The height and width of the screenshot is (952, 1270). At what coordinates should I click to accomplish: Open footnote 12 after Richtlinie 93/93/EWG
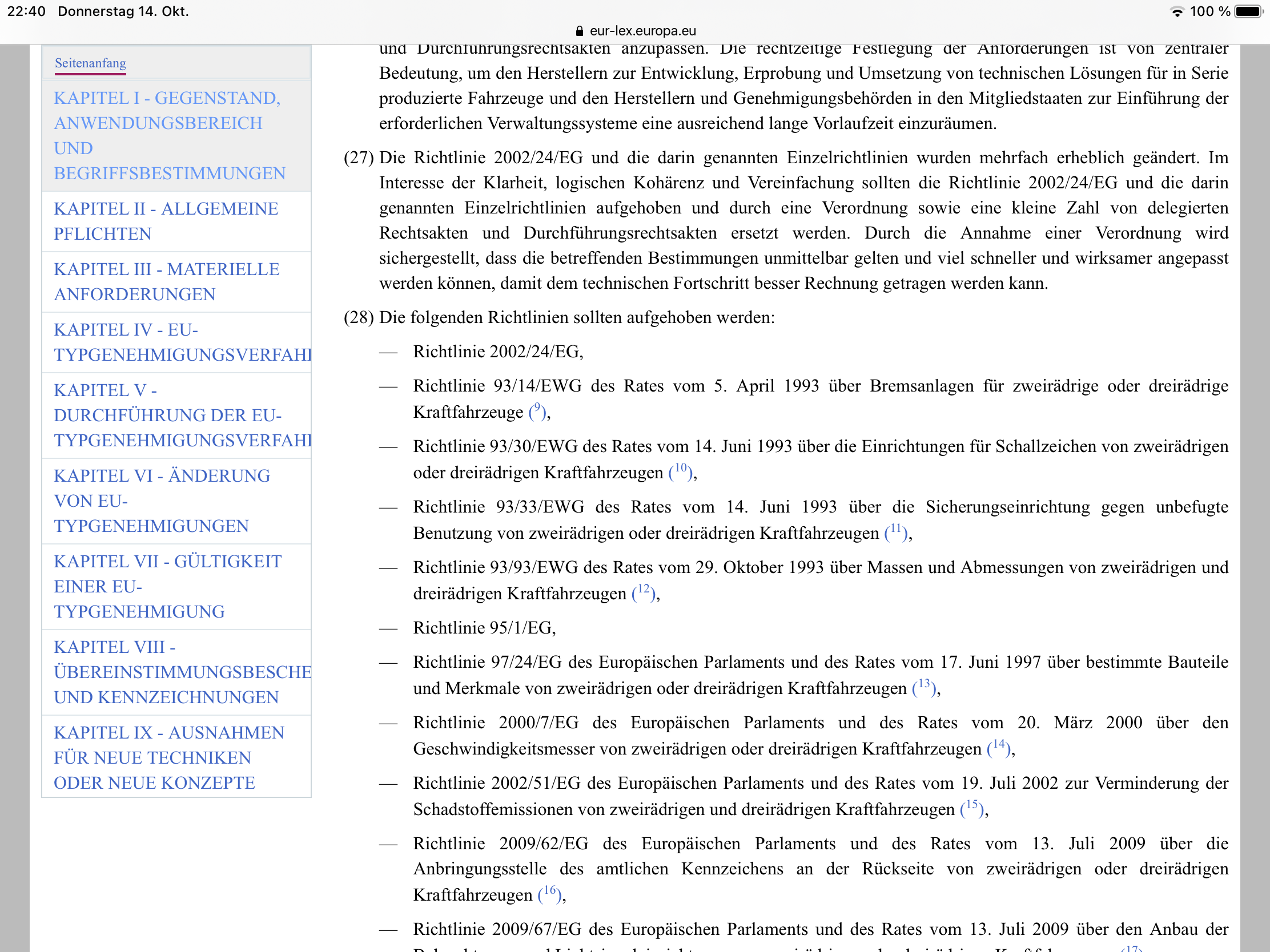pos(644,592)
